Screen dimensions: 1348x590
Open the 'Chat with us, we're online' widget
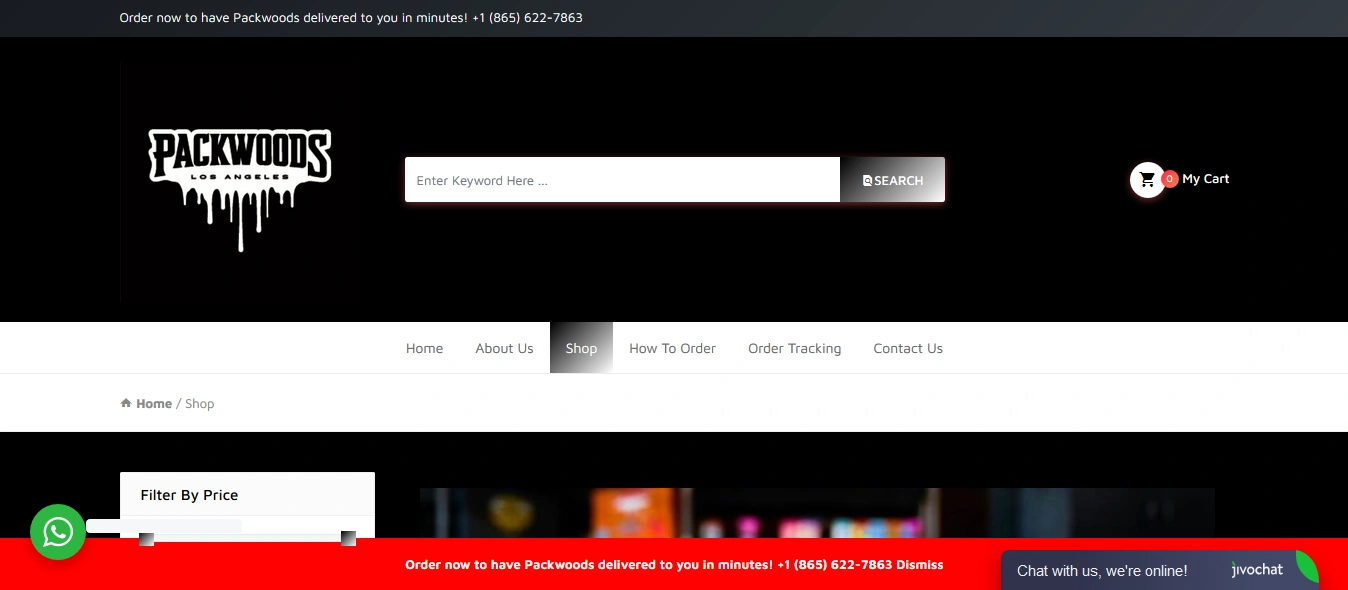pyautogui.click(x=1101, y=571)
